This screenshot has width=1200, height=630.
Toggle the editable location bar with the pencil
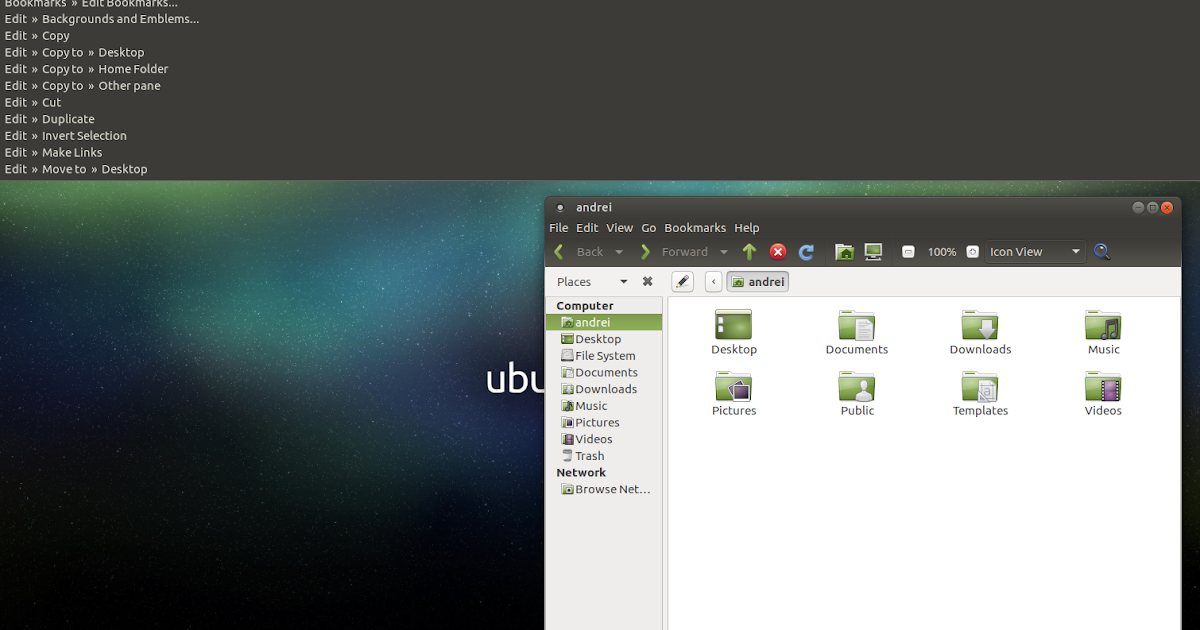pos(682,281)
